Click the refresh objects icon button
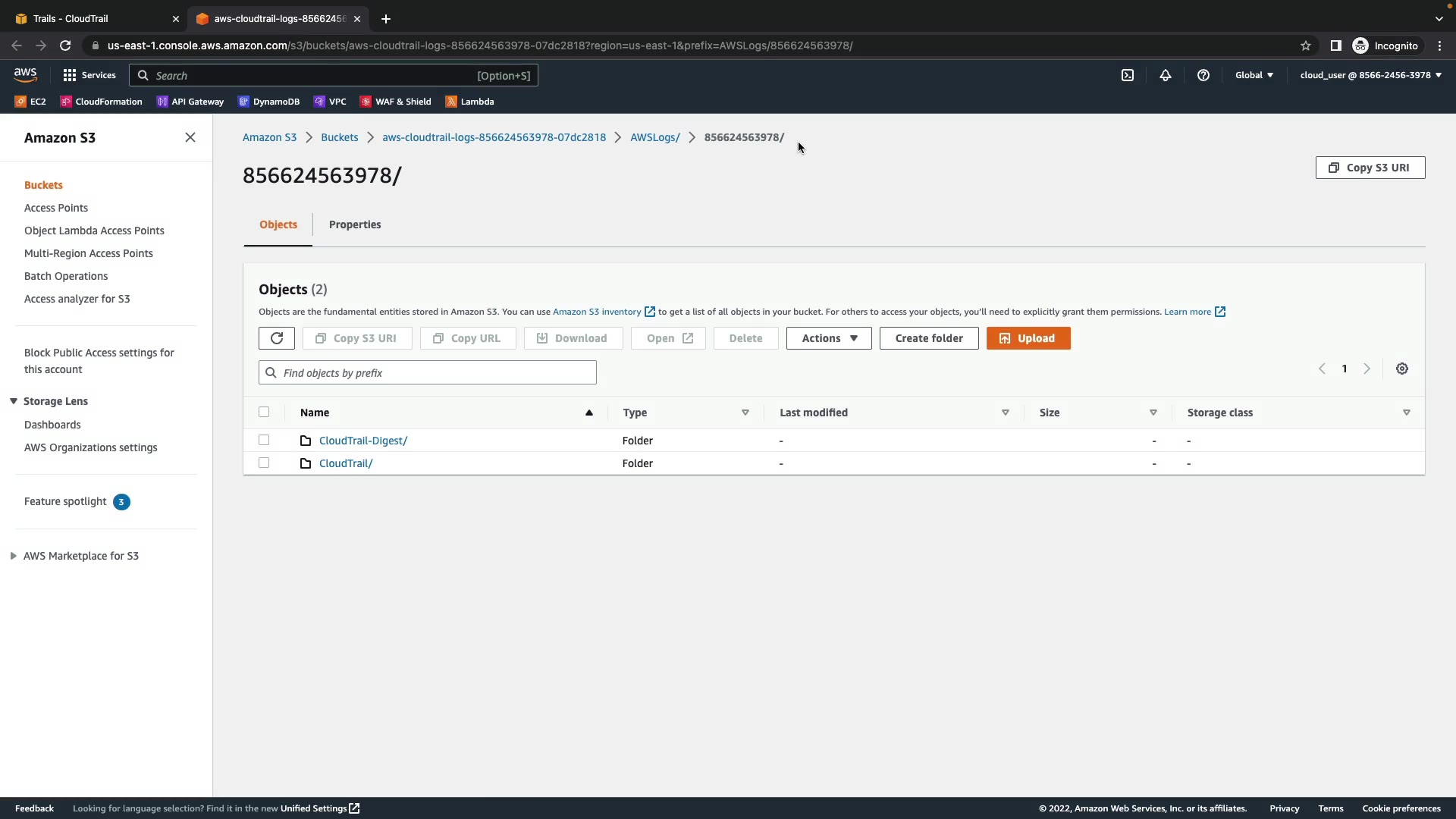1456x819 pixels. click(276, 338)
